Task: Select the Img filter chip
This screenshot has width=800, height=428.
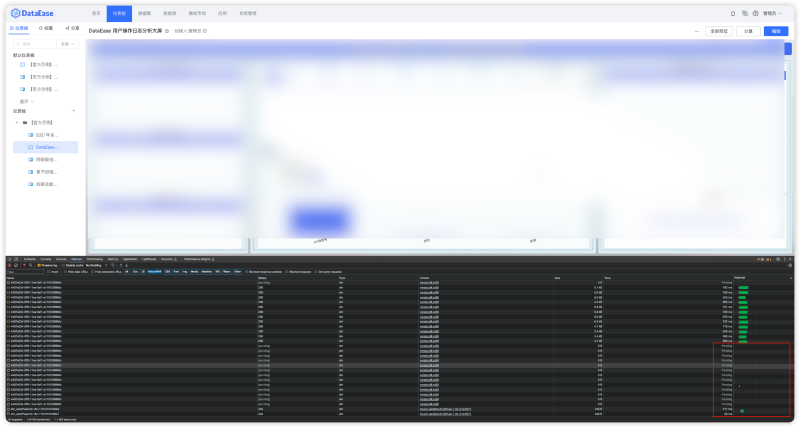Action: tap(185, 272)
